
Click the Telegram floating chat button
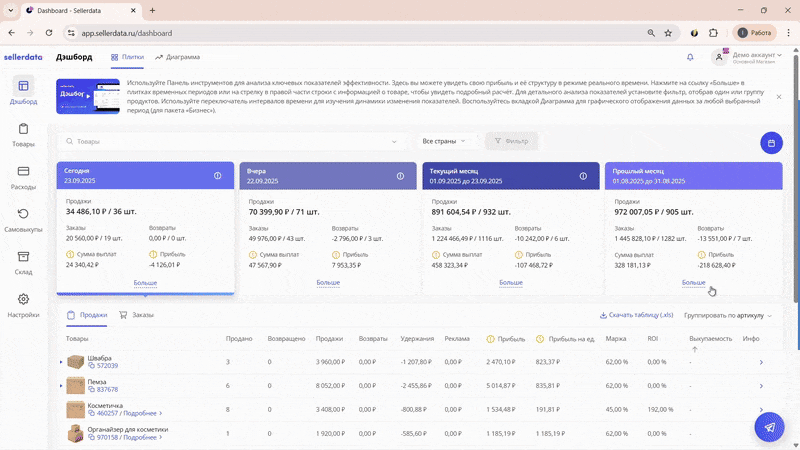point(769,427)
